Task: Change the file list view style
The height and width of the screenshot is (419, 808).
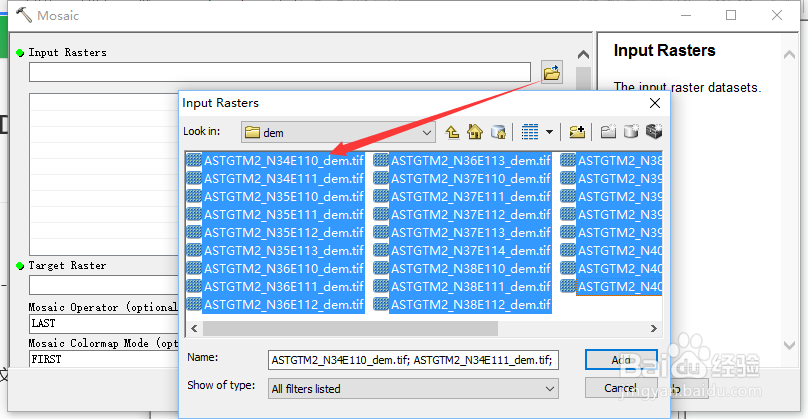Action: click(x=529, y=132)
